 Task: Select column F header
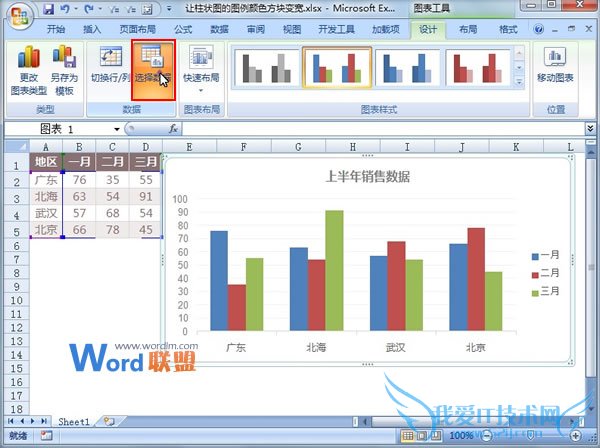(244, 147)
